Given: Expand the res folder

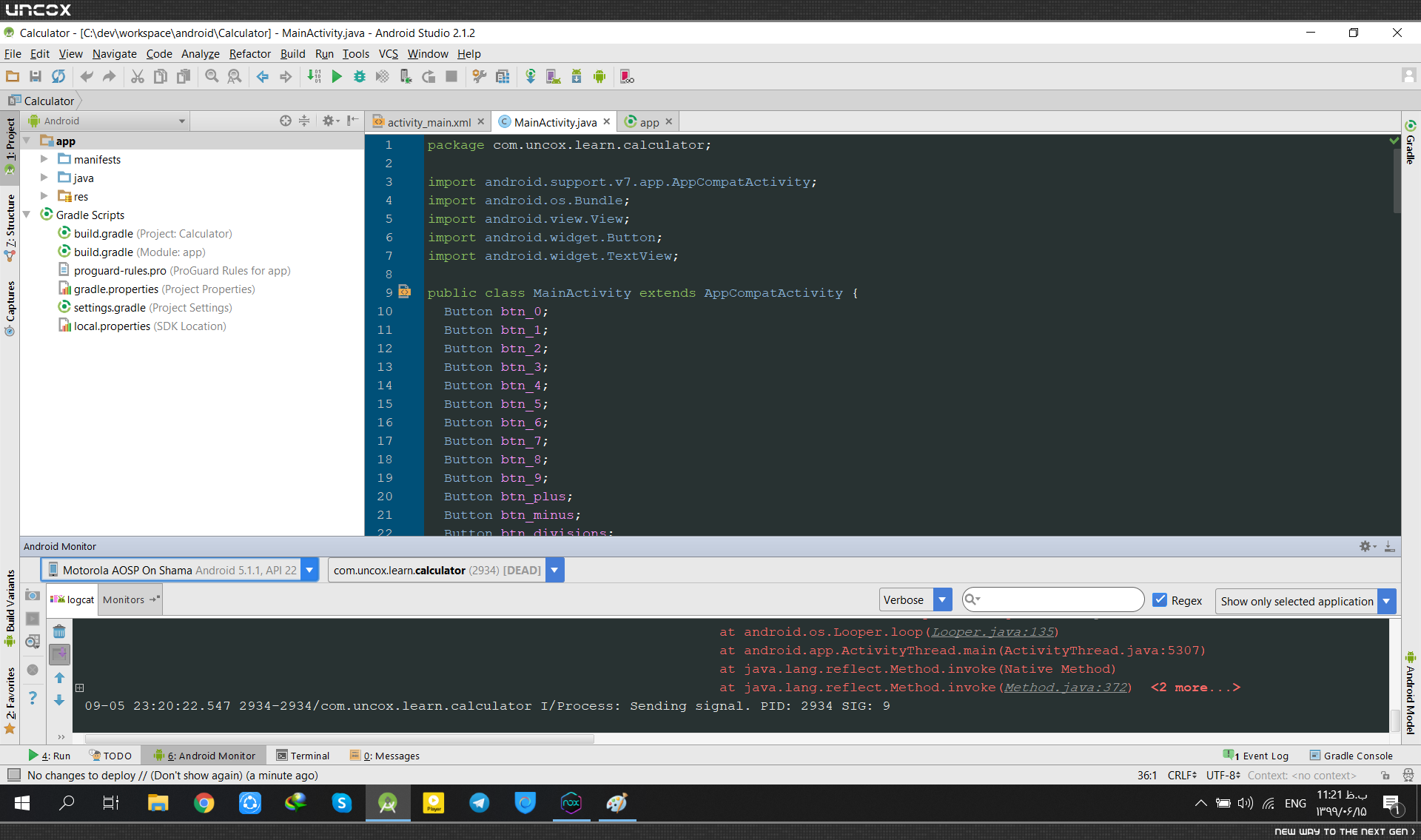Looking at the screenshot, I should (x=44, y=196).
